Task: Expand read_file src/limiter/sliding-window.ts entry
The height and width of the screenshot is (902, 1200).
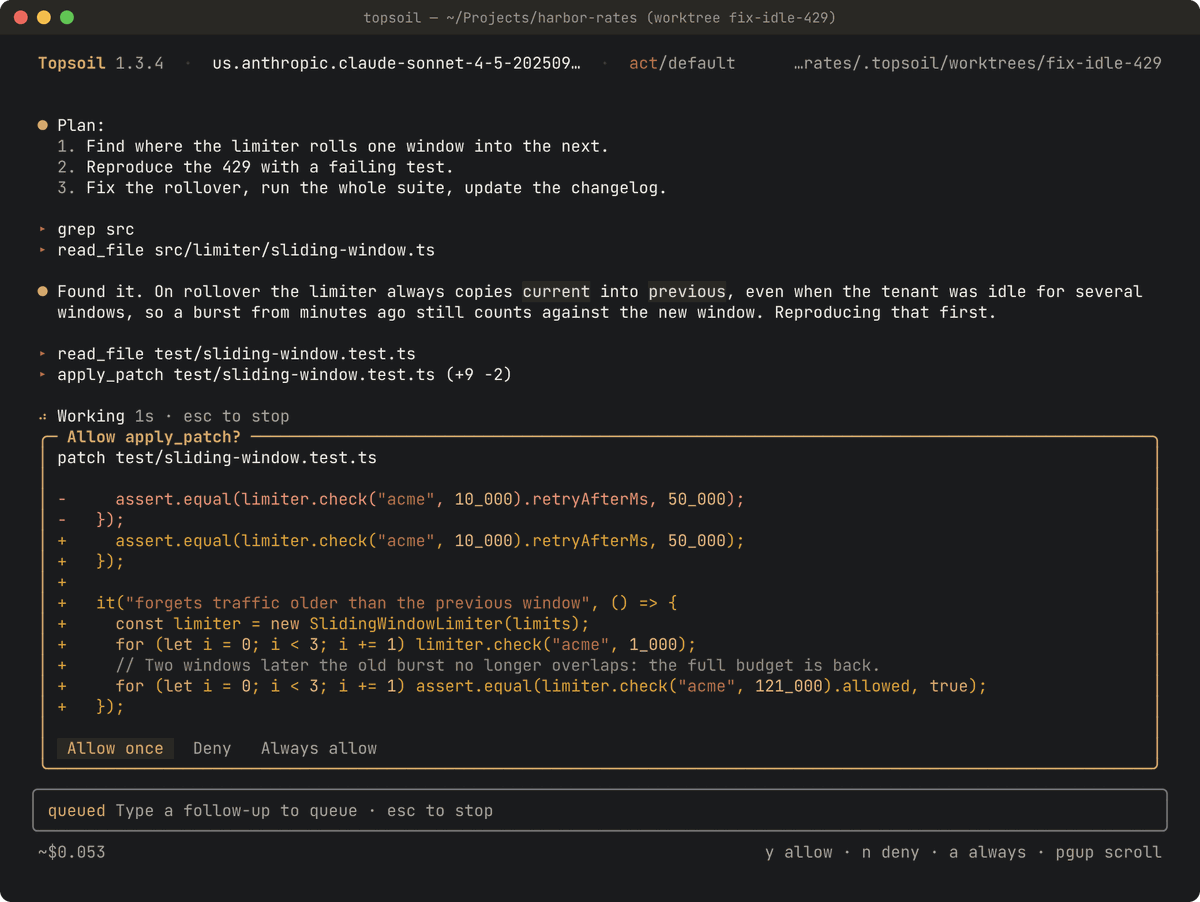Action: [237, 250]
